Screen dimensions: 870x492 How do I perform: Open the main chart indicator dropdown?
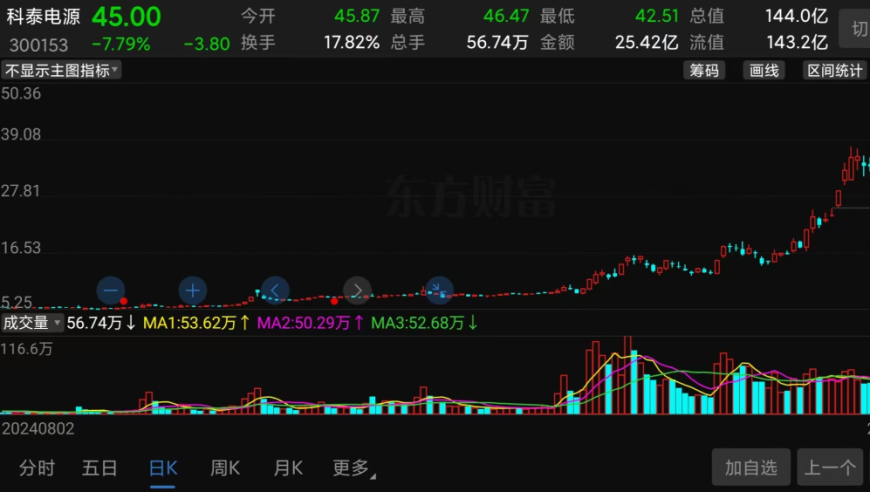[x=61, y=70]
